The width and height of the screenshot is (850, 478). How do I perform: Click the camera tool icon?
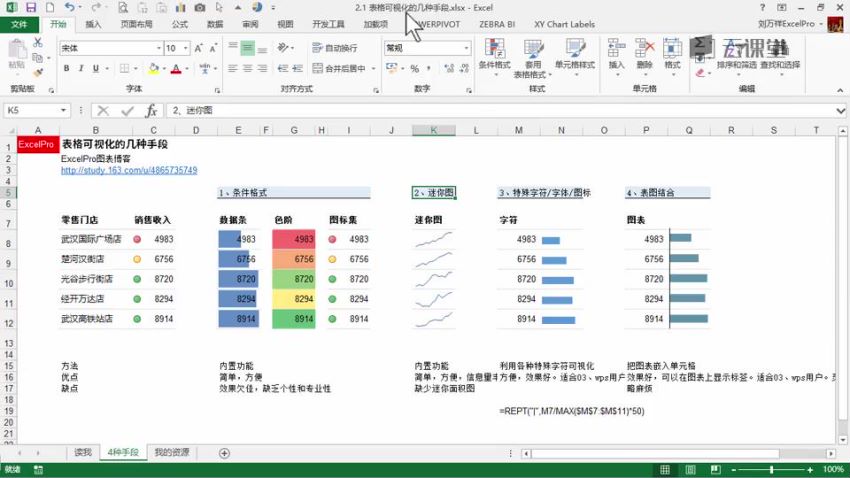pyautogui.click(x=200, y=7)
